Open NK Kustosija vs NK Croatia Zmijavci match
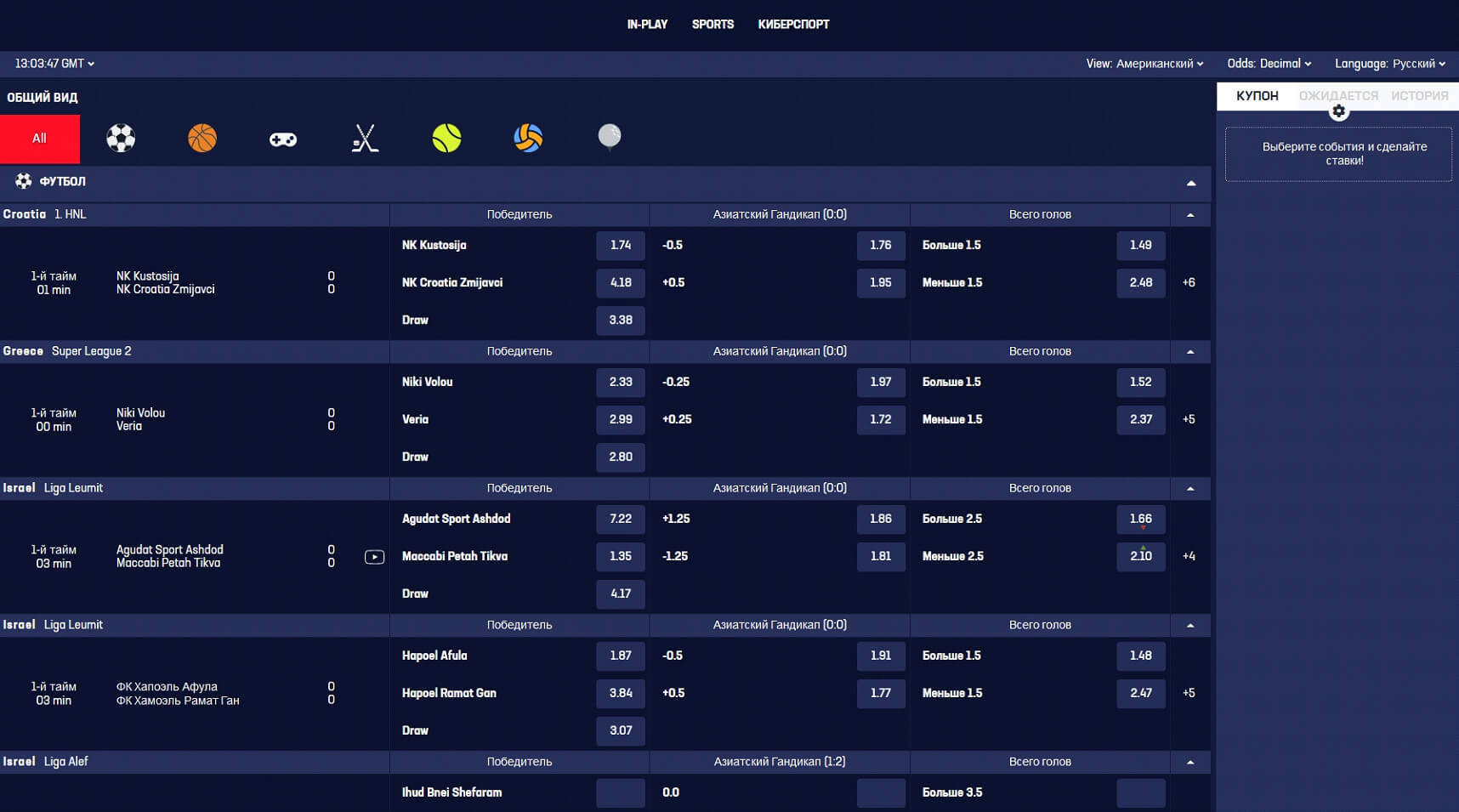The image size is (1459, 812). pos(166,283)
